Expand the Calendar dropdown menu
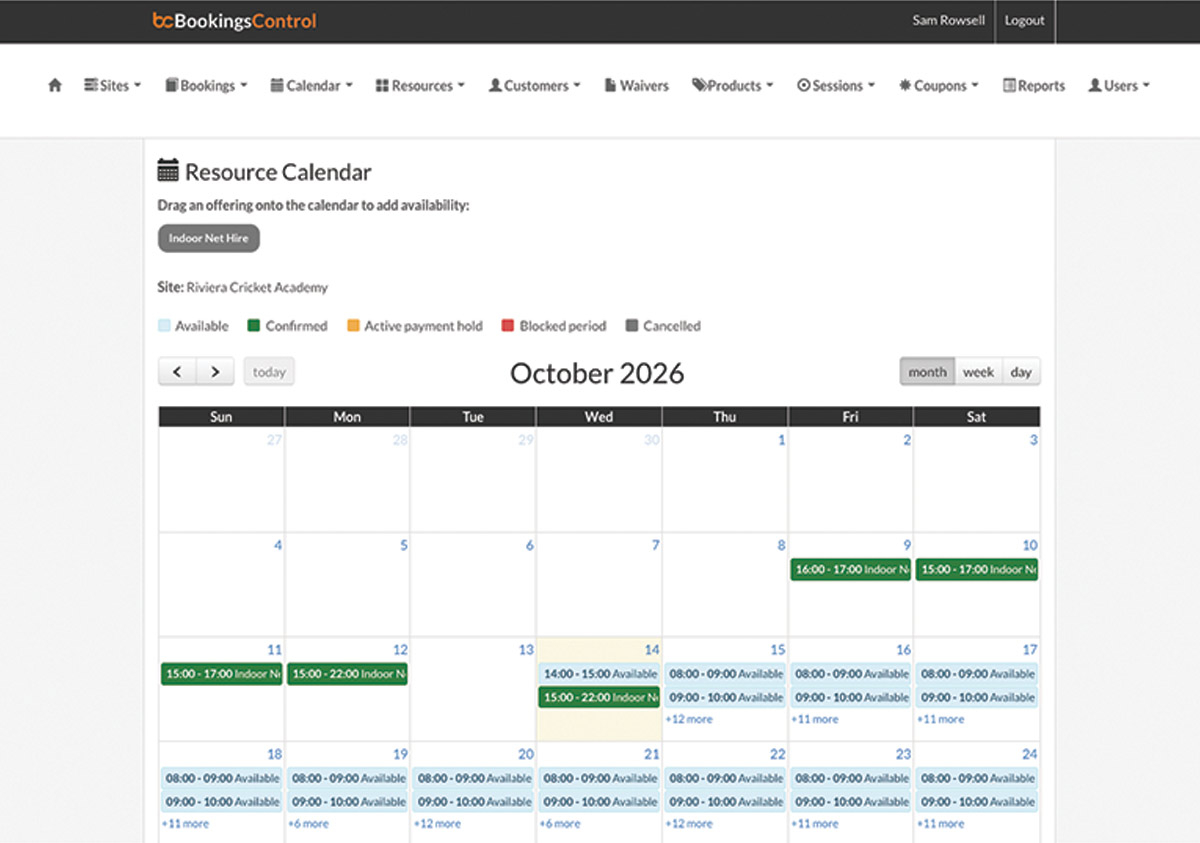1200x843 pixels. click(312, 86)
